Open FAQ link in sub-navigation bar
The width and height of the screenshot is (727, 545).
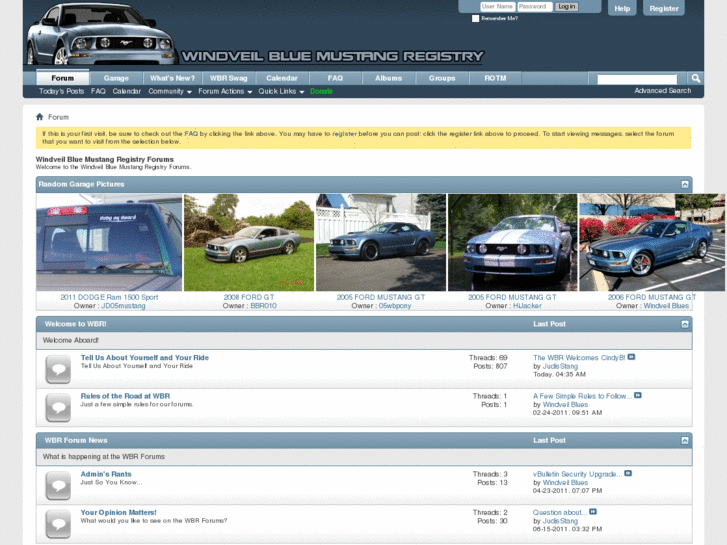coord(98,91)
